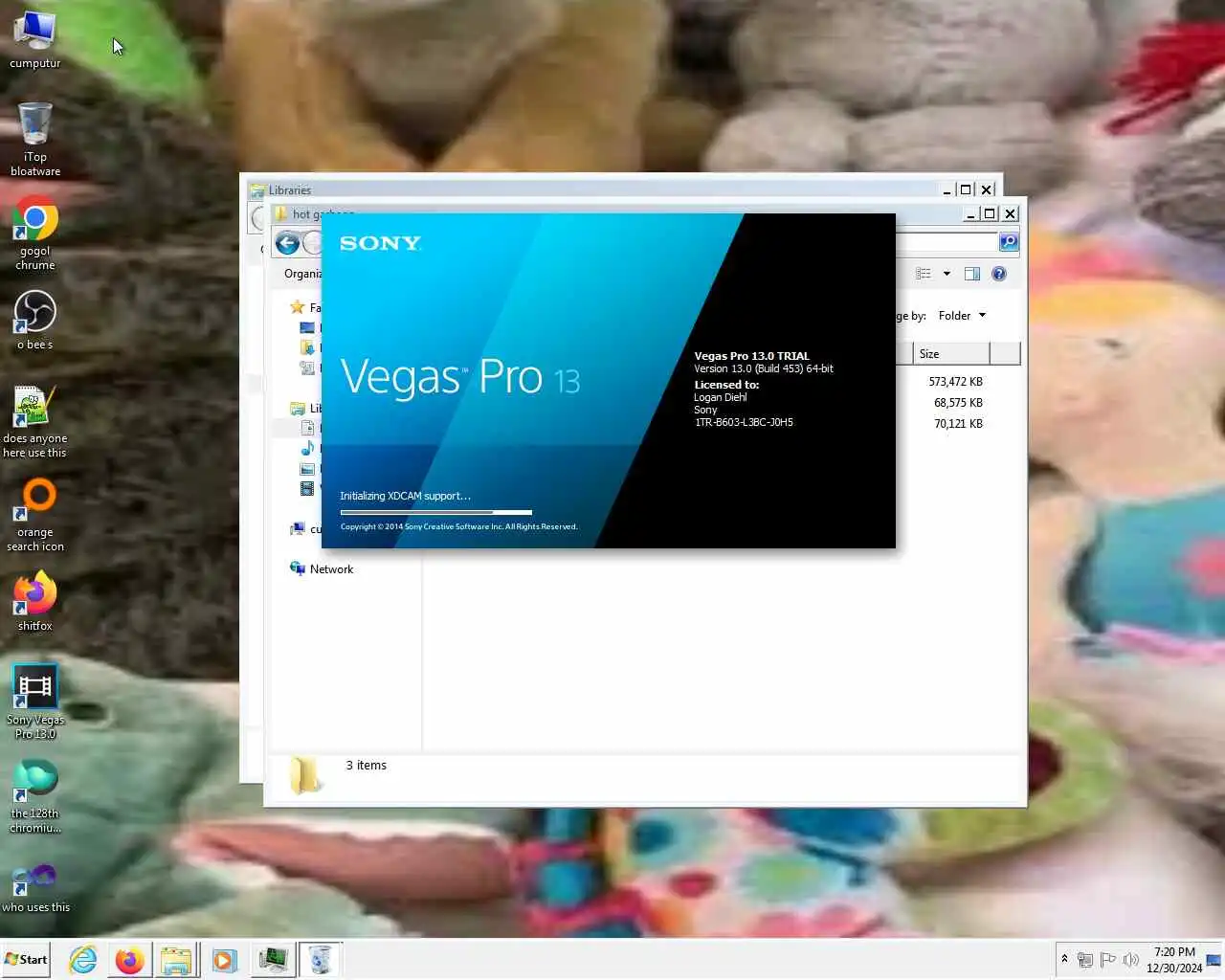Show hidden tray icons arrow
The image size is (1225, 980).
click(x=1064, y=960)
